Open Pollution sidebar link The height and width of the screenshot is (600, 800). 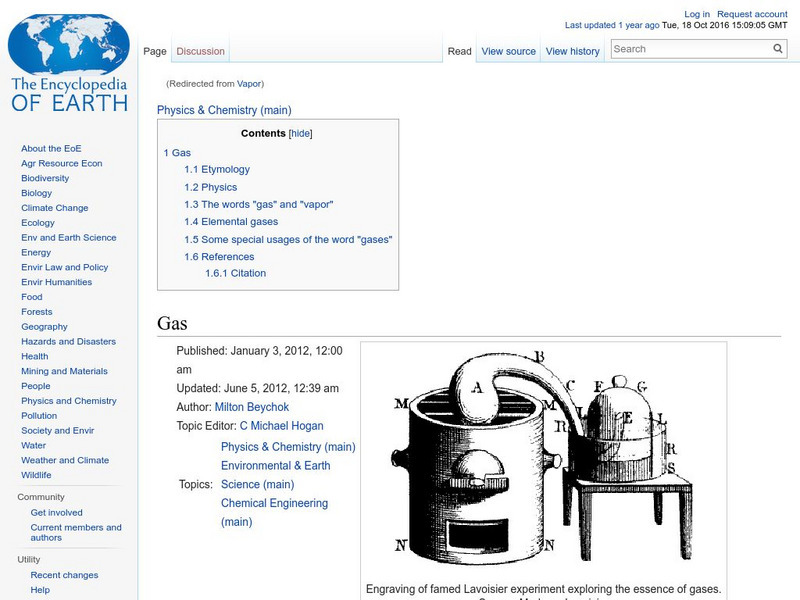(x=39, y=415)
